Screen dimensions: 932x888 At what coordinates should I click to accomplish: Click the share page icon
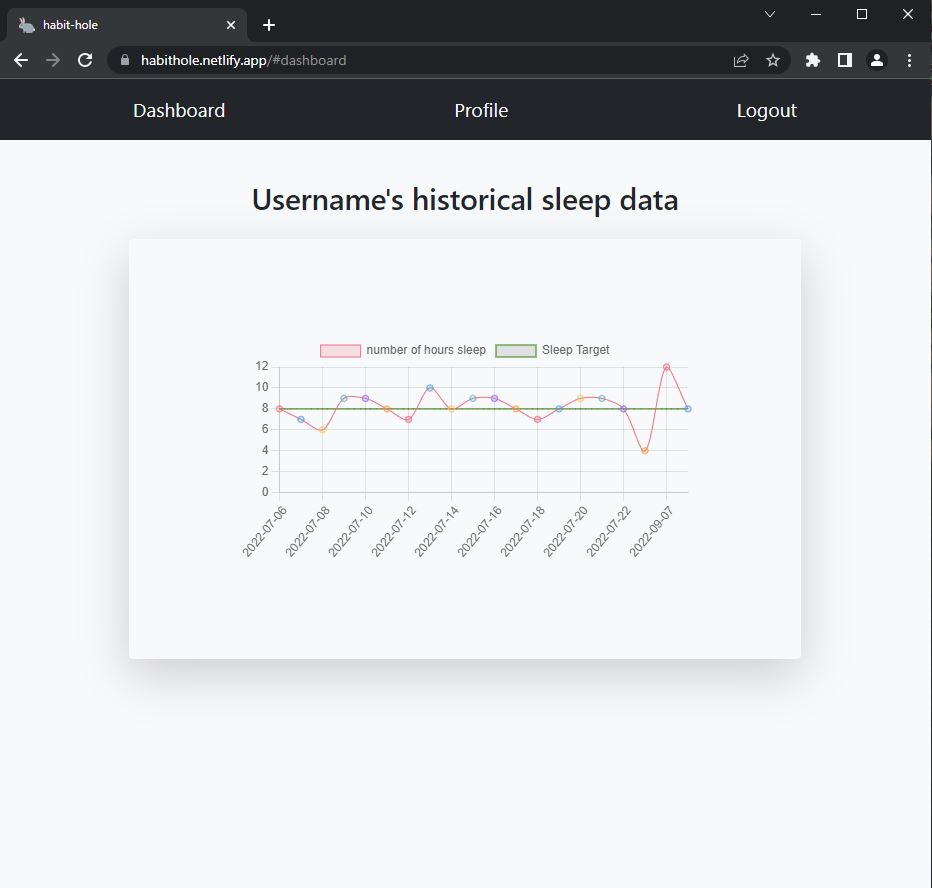click(741, 60)
